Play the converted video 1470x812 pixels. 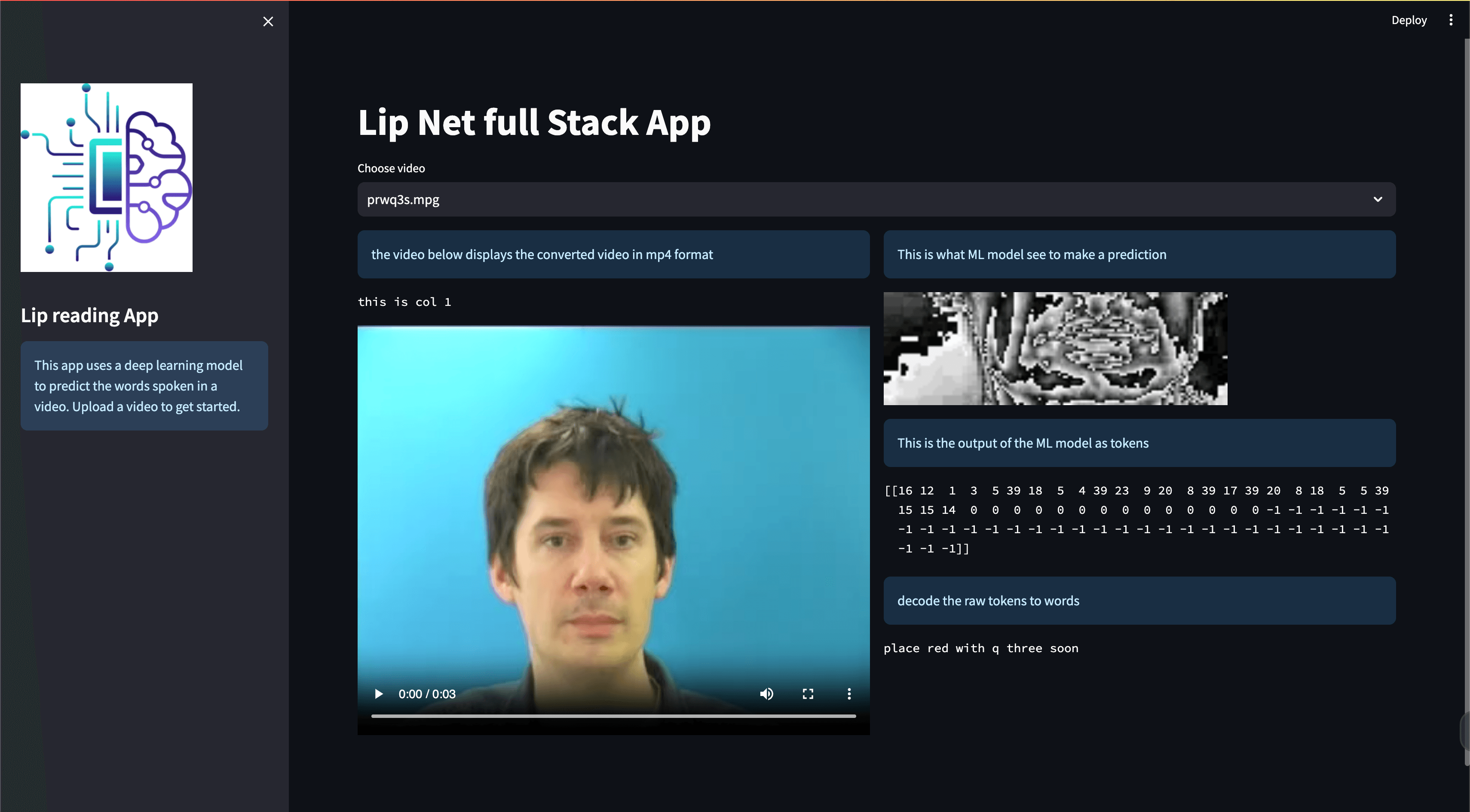point(378,694)
